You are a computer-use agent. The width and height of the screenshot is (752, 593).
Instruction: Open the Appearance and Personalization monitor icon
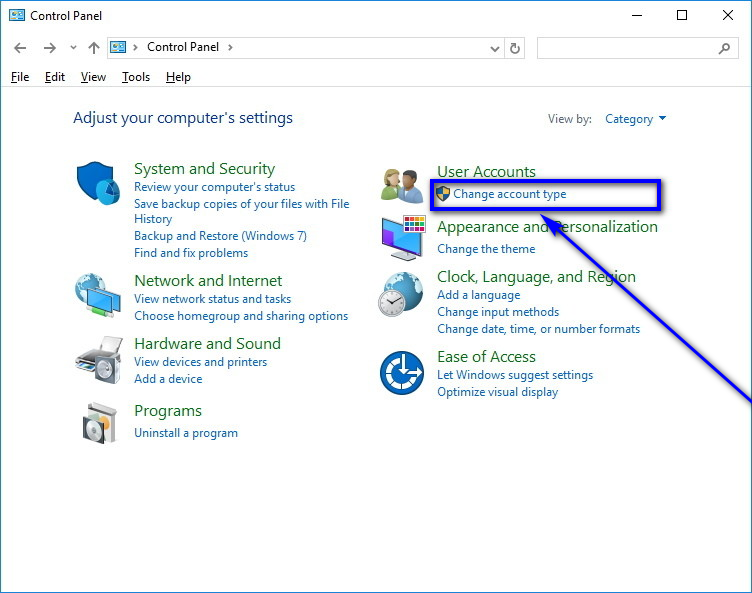click(x=402, y=237)
